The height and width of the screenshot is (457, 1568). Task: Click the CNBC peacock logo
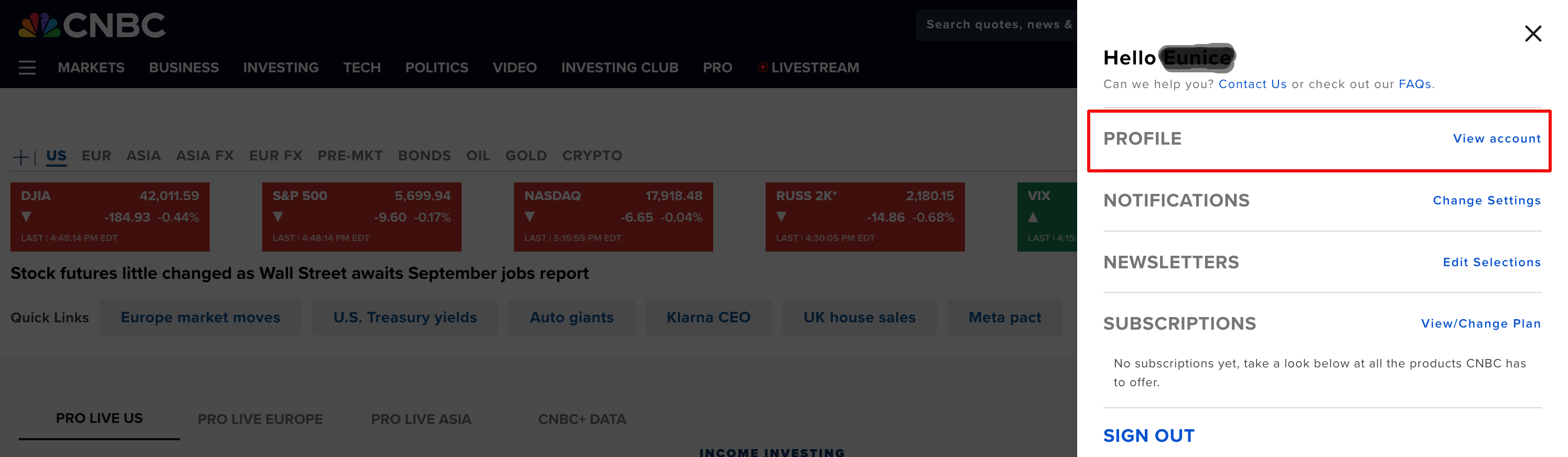[39, 26]
